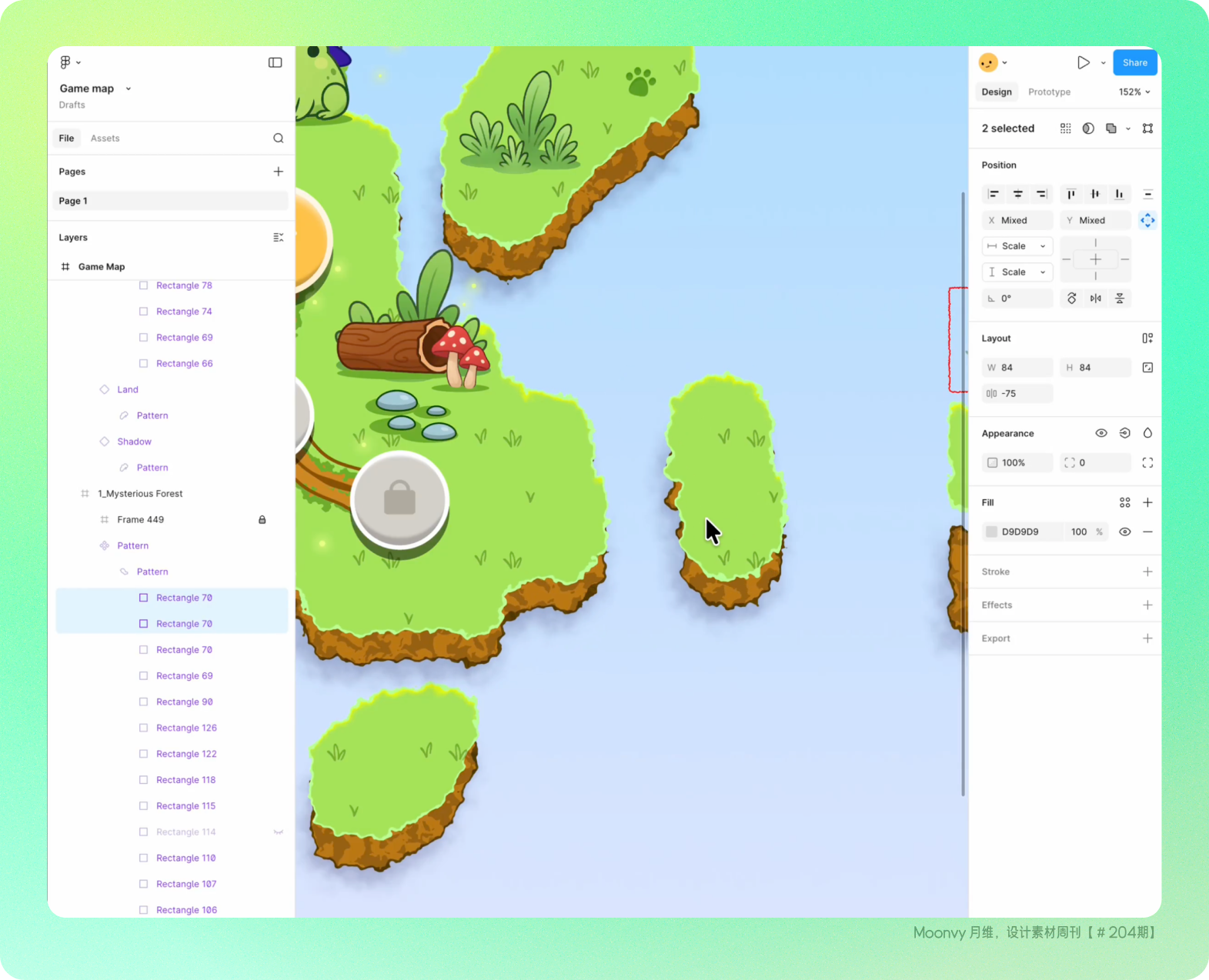Viewport: 1209px width, 980px height.
Task: Select the Rectangle 126 layer
Action: pyautogui.click(x=186, y=728)
